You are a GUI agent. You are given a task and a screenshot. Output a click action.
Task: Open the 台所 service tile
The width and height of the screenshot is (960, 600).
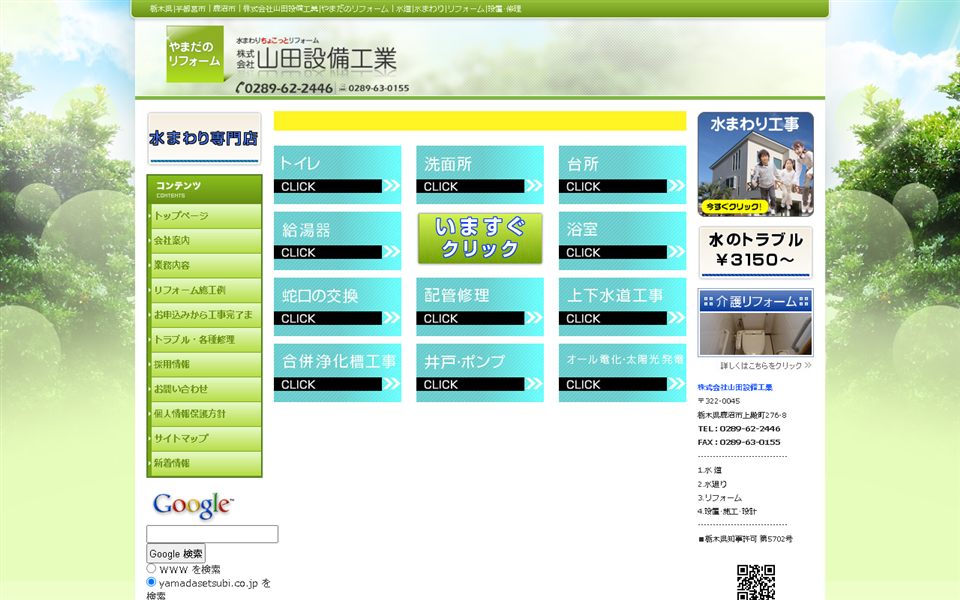(623, 174)
